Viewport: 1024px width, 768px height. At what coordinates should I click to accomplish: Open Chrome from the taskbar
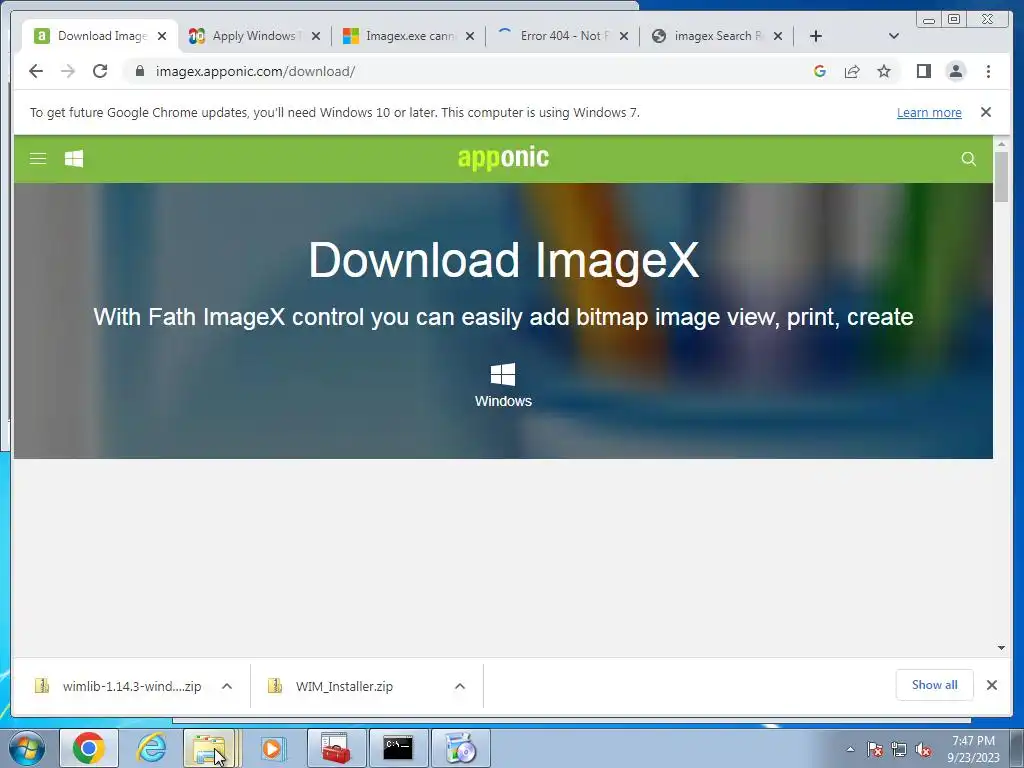click(89, 748)
